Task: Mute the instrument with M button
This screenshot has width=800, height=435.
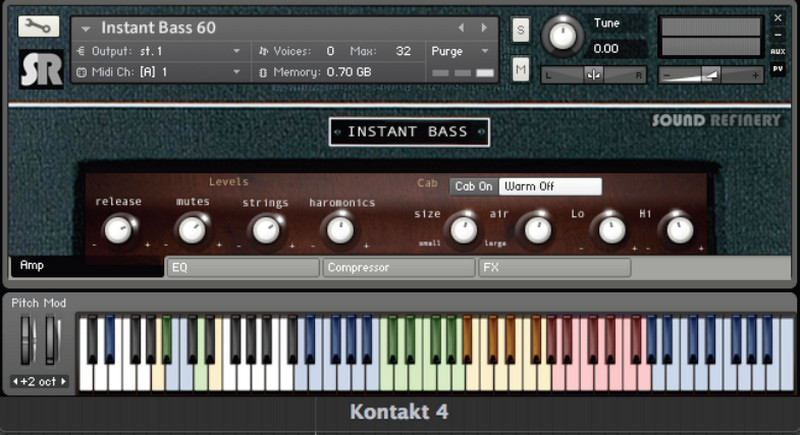Action: [x=521, y=69]
